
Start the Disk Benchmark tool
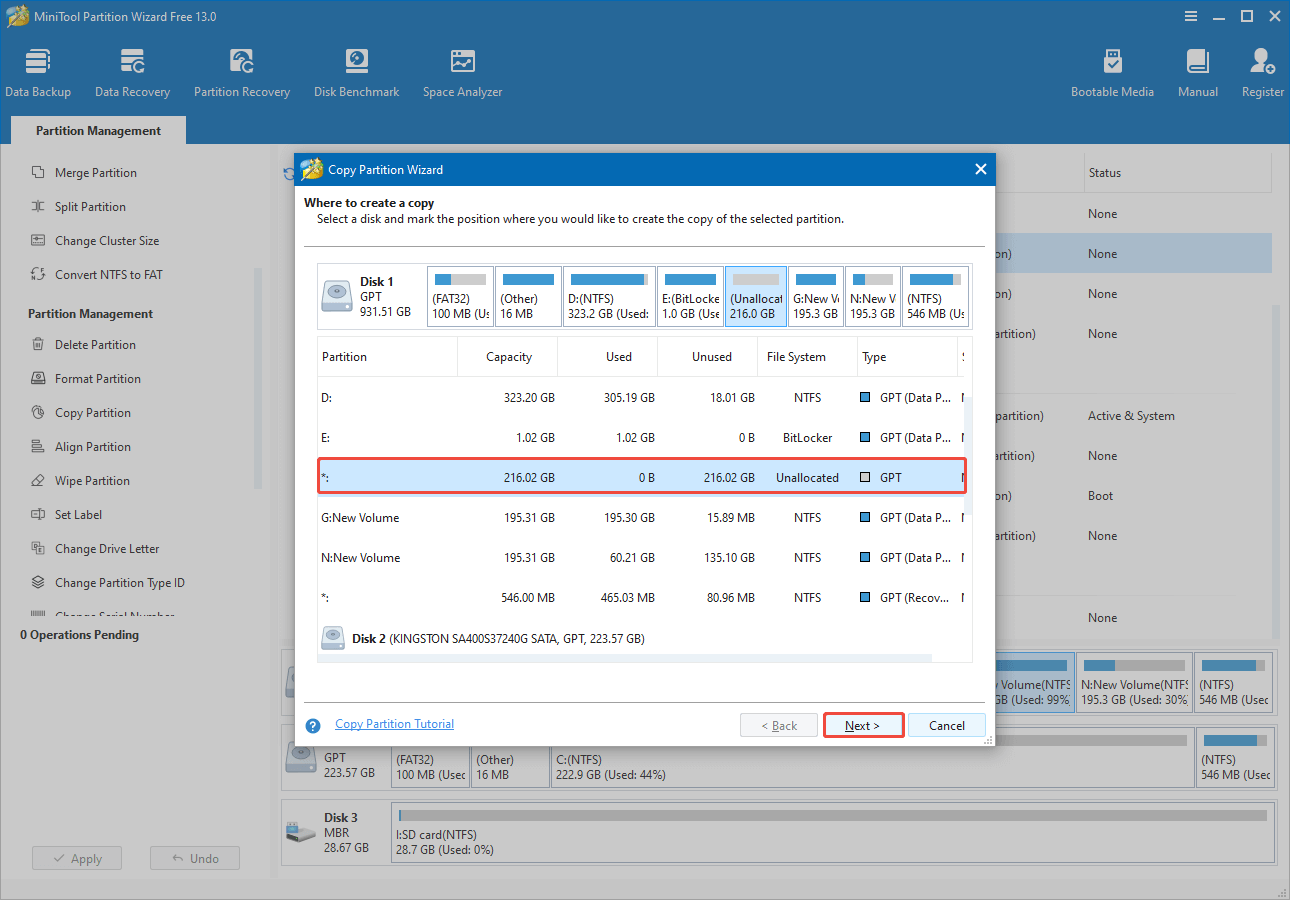tap(356, 70)
